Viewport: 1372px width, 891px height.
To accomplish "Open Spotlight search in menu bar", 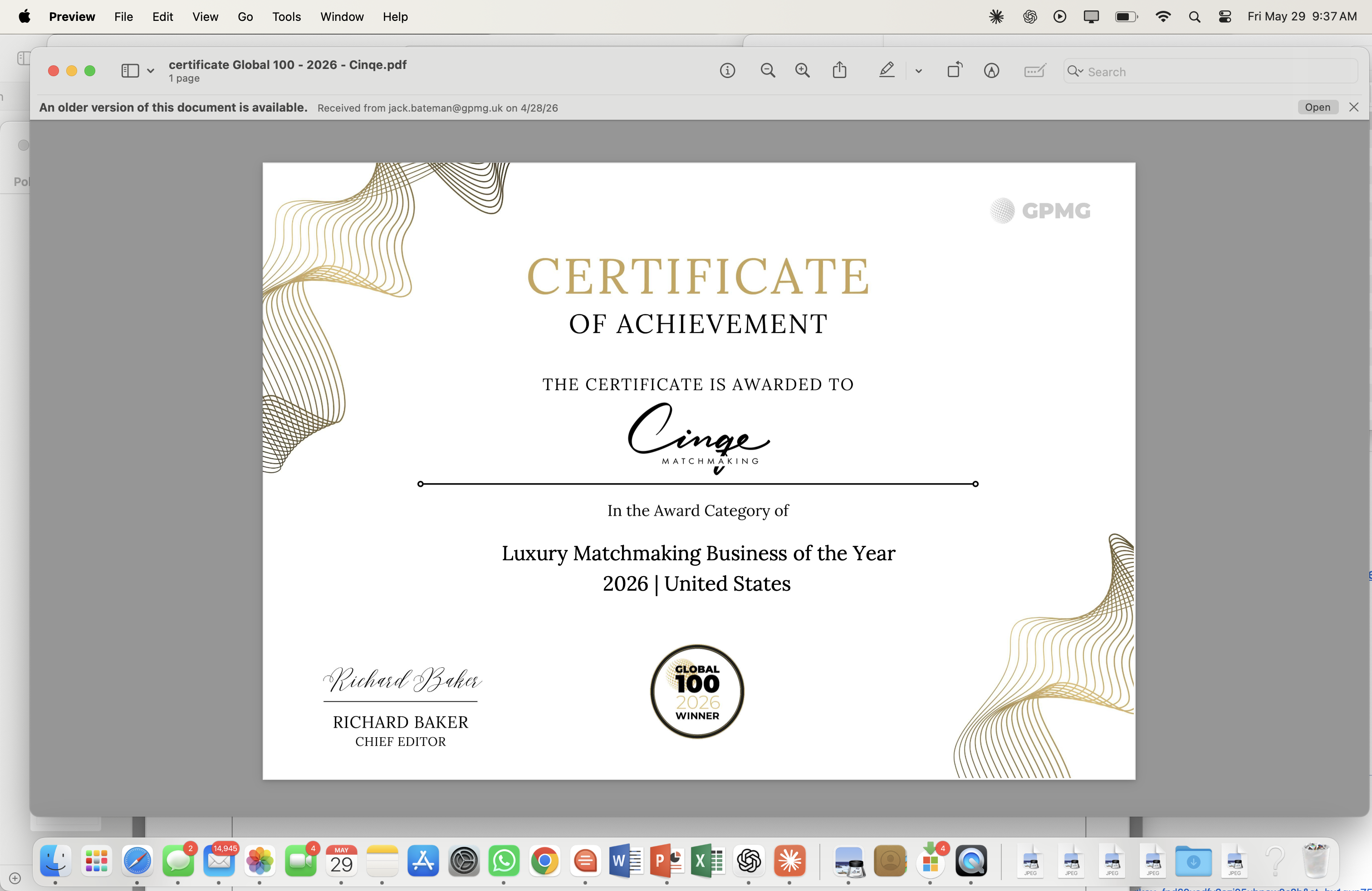I will click(x=1195, y=17).
